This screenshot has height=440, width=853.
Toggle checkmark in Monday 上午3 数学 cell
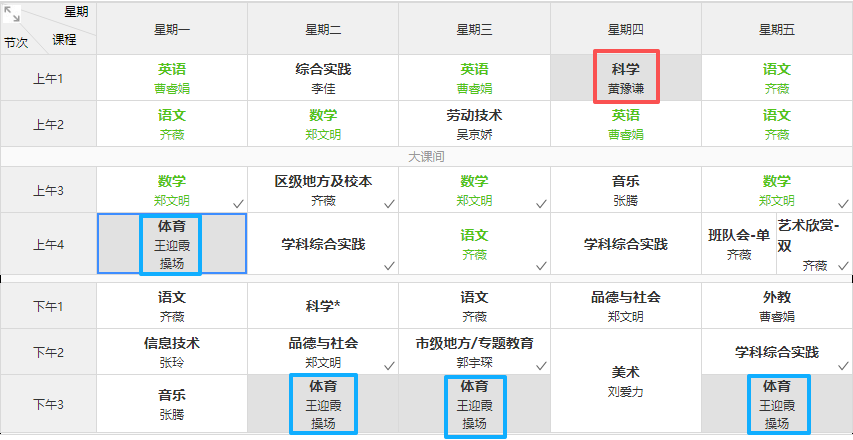238,204
